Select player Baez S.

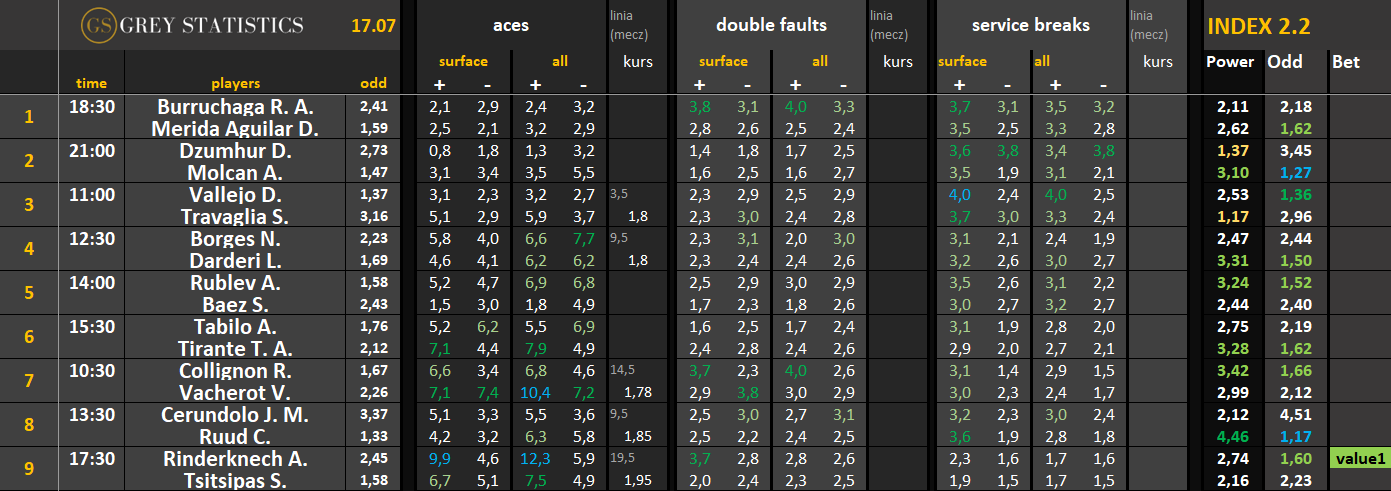(x=236, y=304)
